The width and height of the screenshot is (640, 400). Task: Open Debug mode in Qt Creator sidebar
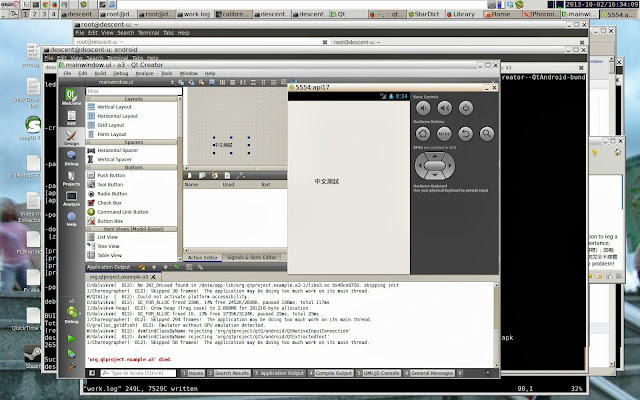tap(71, 158)
